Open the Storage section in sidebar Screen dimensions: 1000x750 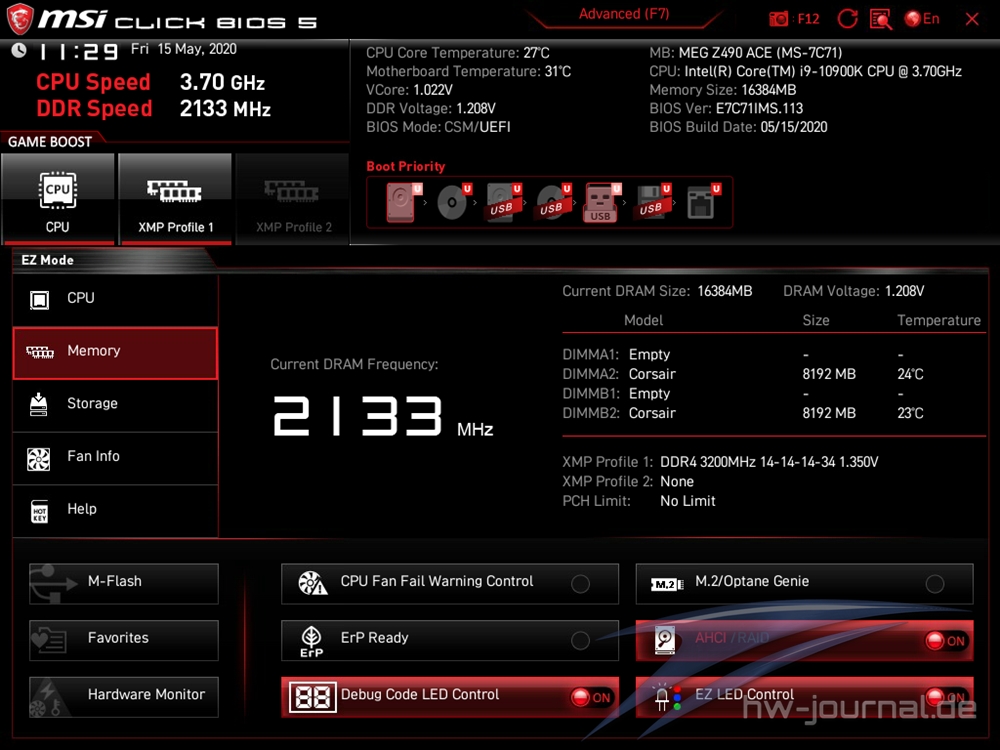click(x=115, y=405)
